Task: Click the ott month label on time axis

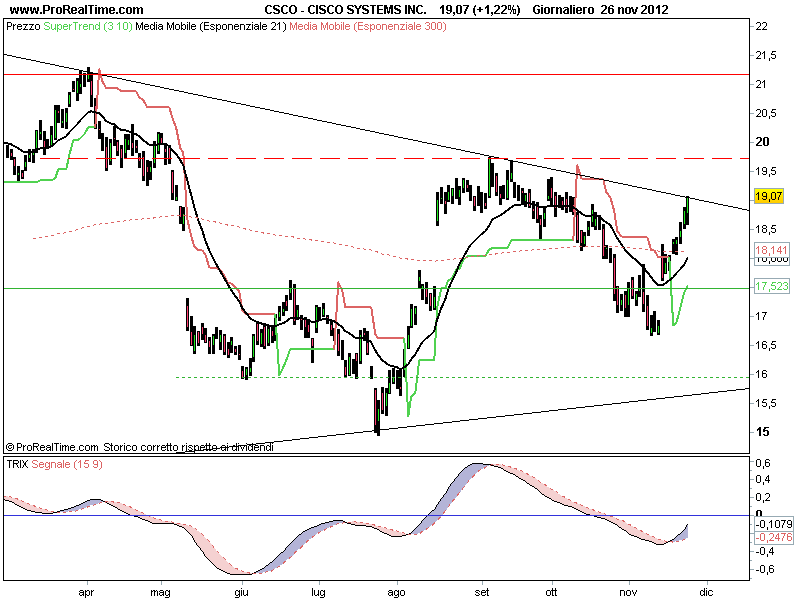Action: point(552,592)
